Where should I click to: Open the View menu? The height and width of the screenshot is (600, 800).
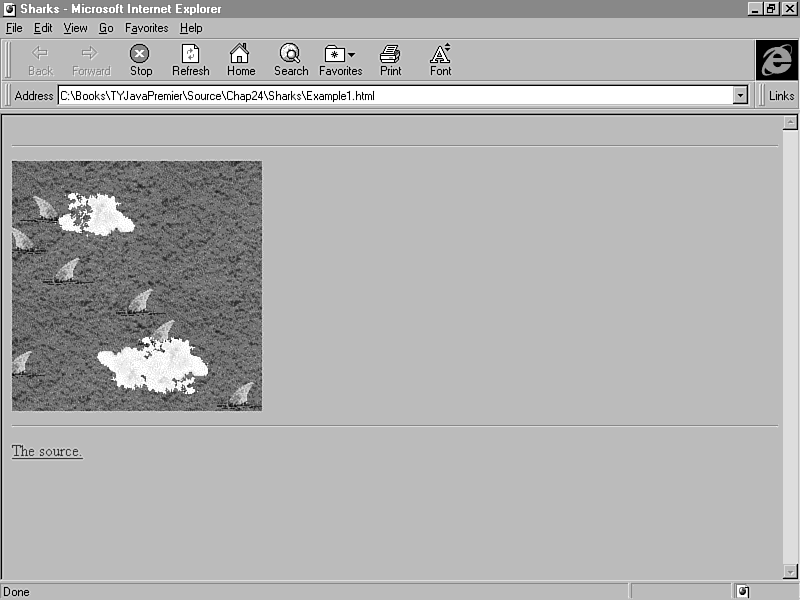pyautogui.click(x=75, y=28)
